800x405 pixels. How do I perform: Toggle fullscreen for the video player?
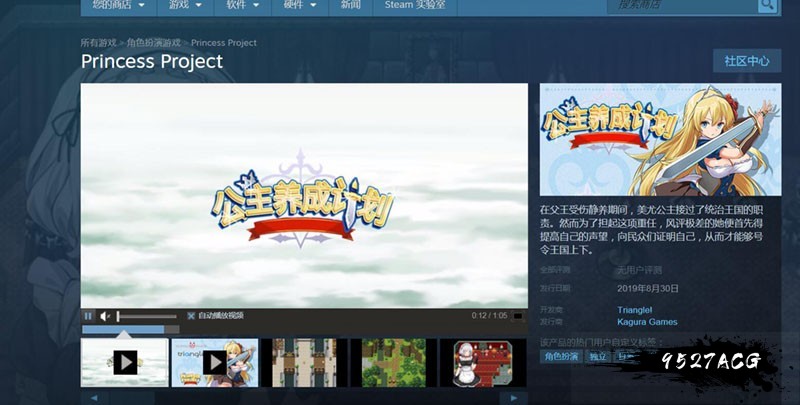click(x=517, y=316)
